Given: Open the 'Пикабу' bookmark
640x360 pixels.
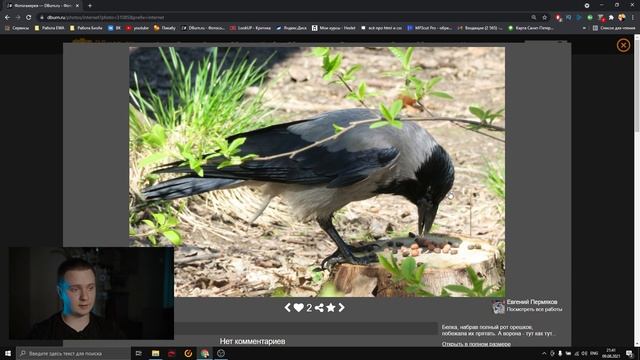Looking at the screenshot, I should click(165, 28).
